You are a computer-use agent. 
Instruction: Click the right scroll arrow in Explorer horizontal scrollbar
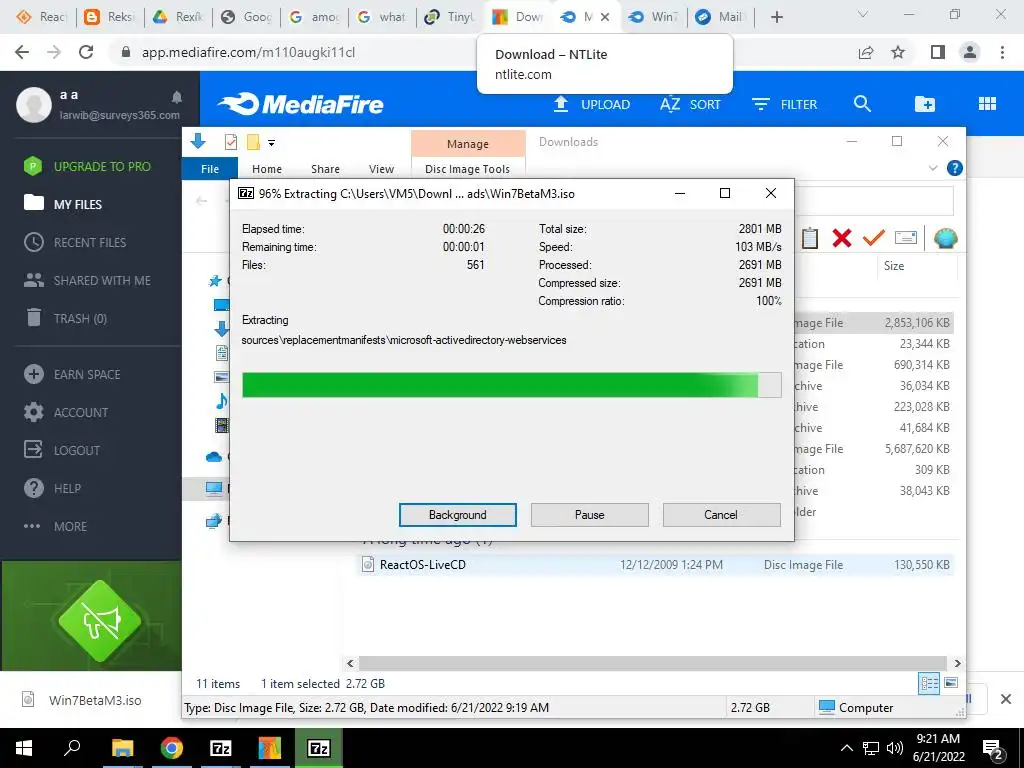(957, 663)
